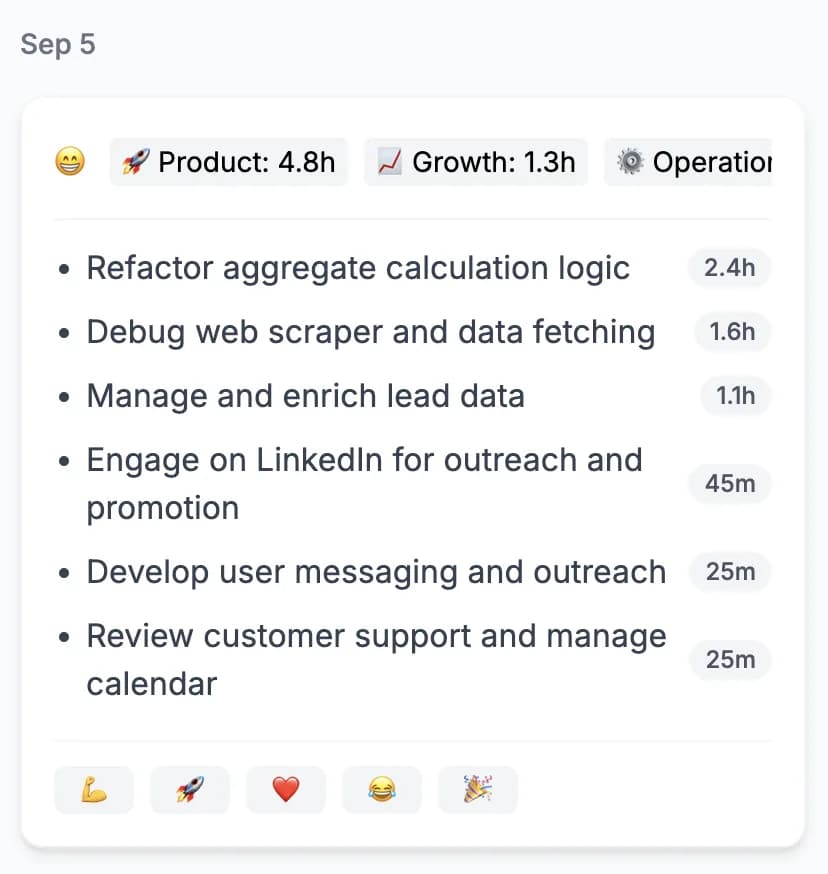Click the Sep 5 date label

click(x=57, y=44)
